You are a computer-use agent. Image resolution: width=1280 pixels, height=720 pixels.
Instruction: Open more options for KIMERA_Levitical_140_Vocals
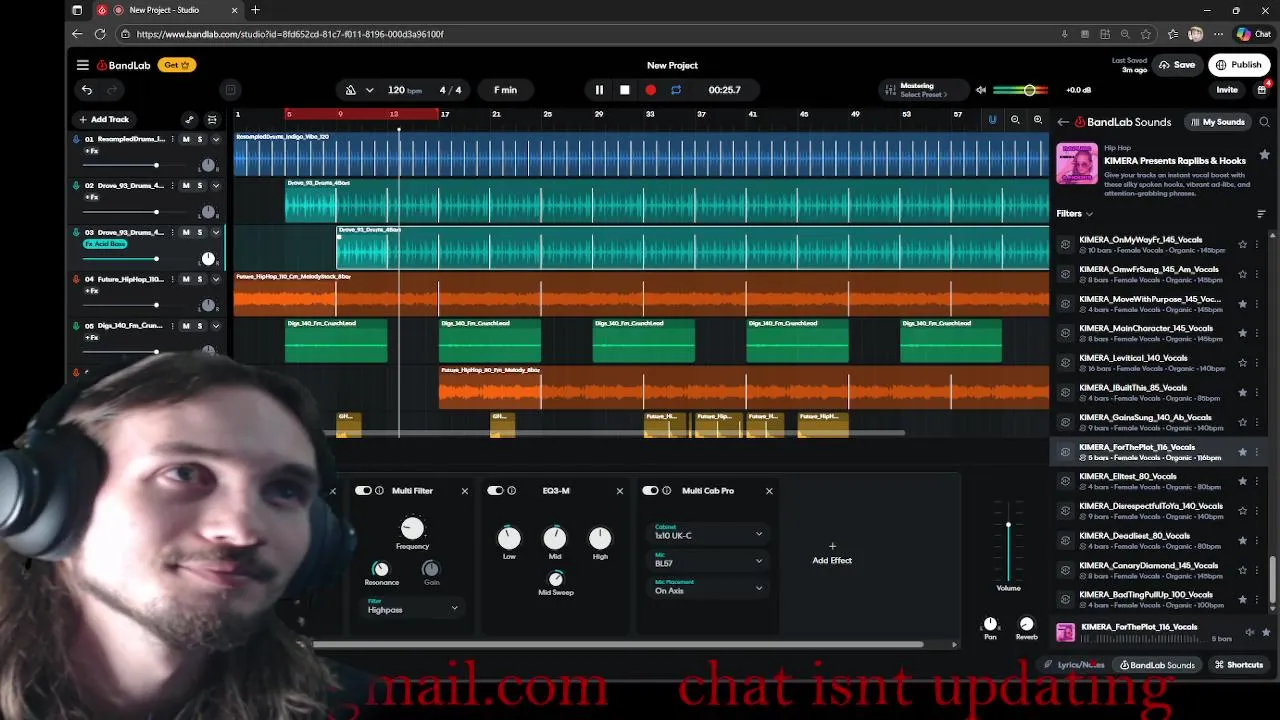1257,363
